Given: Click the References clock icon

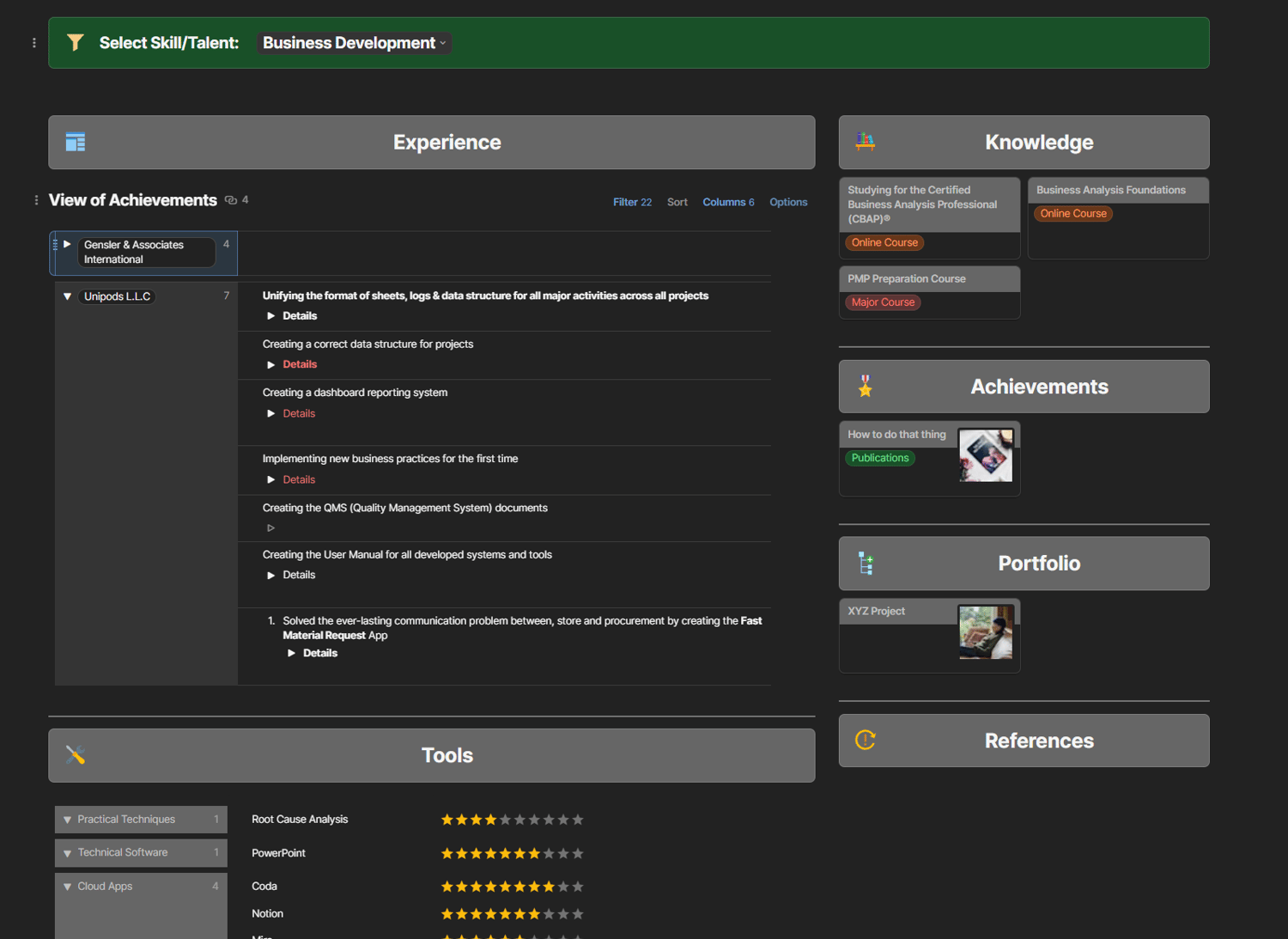Looking at the screenshot, I should click(866, 740).
